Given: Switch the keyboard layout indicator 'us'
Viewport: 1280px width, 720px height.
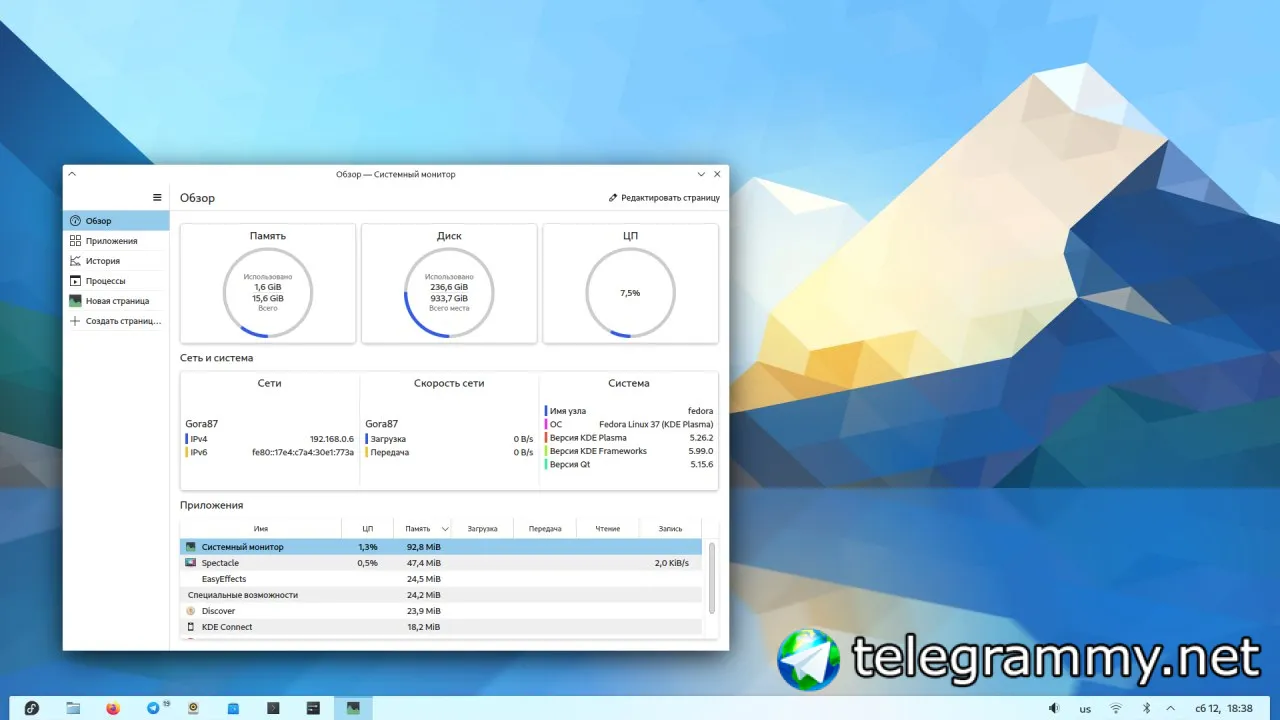Looking at the screenshot, I should [x=1085, y=708].
